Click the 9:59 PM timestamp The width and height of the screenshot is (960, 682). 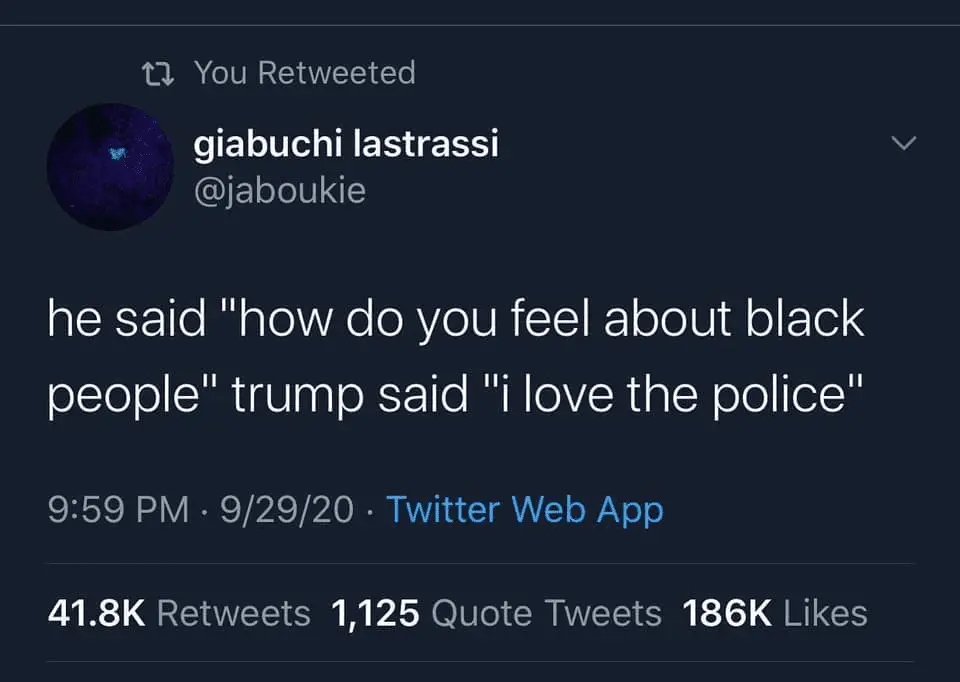click(x=118, y=510)
